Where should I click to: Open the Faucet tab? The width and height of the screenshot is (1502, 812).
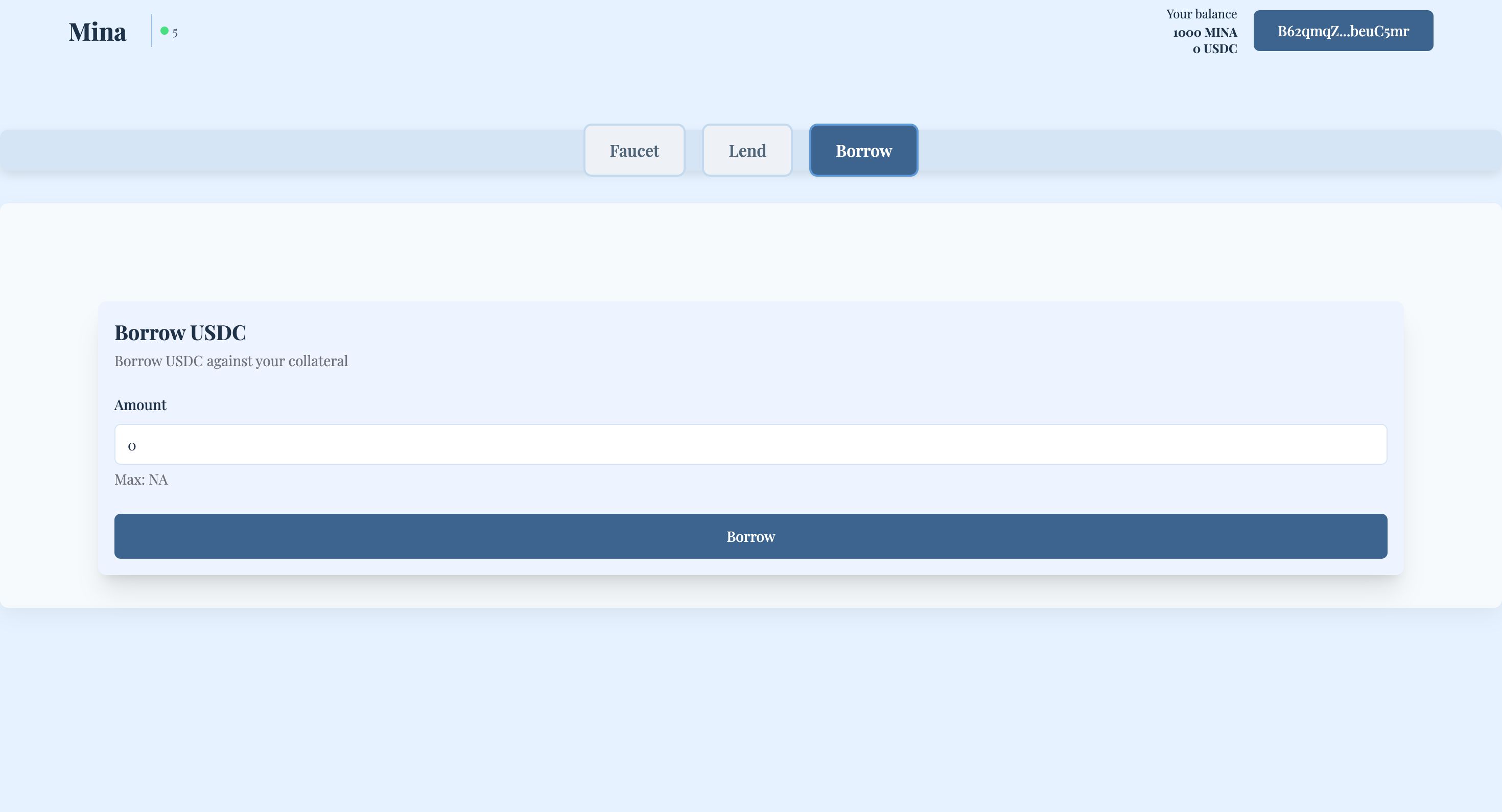[635, 150]
